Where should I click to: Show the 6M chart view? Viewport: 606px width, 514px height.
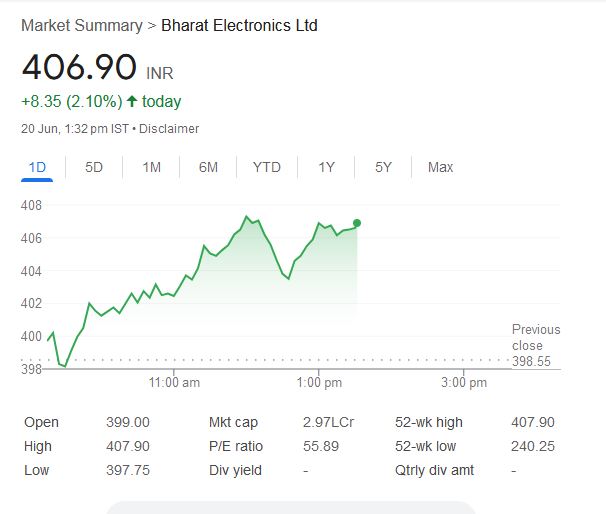[x=208, y=167]
